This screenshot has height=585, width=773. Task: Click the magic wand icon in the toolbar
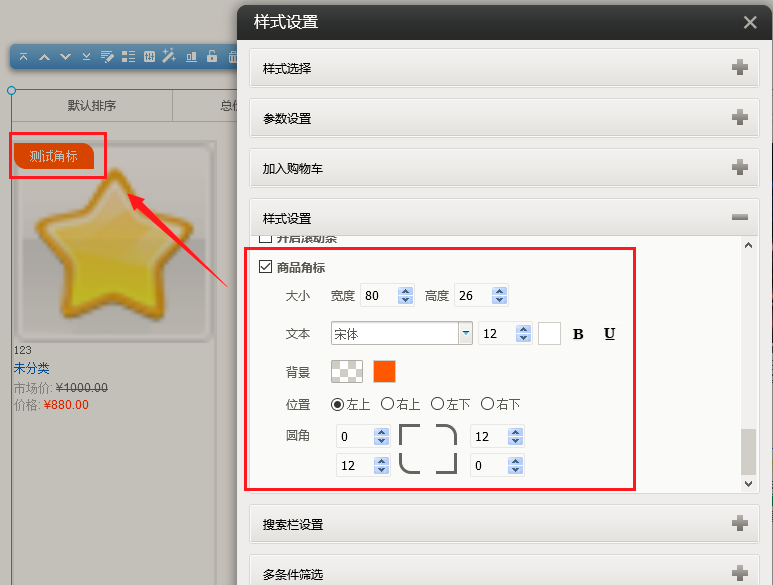(169, 57)
